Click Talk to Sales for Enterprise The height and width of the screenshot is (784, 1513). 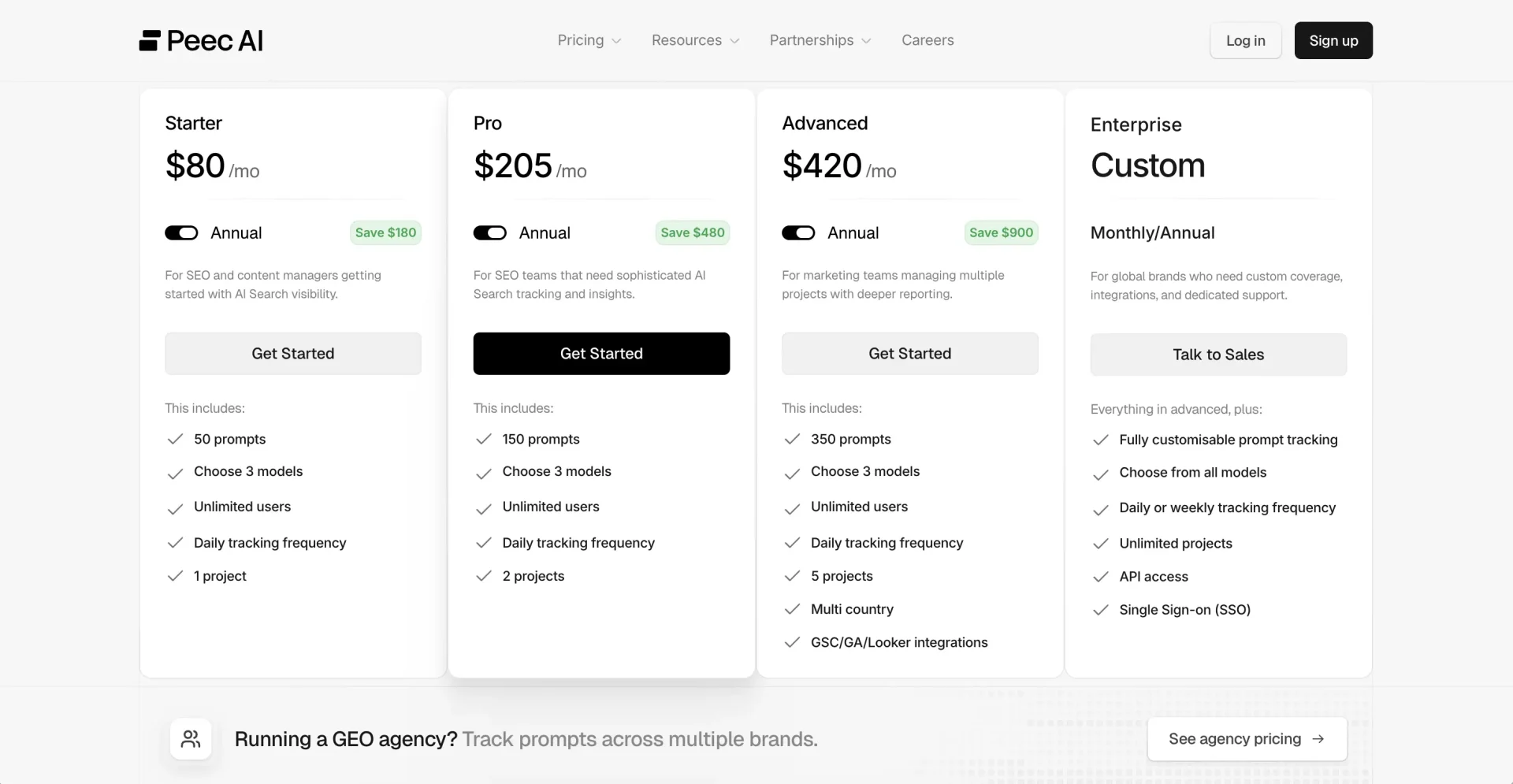[1217, 354]
